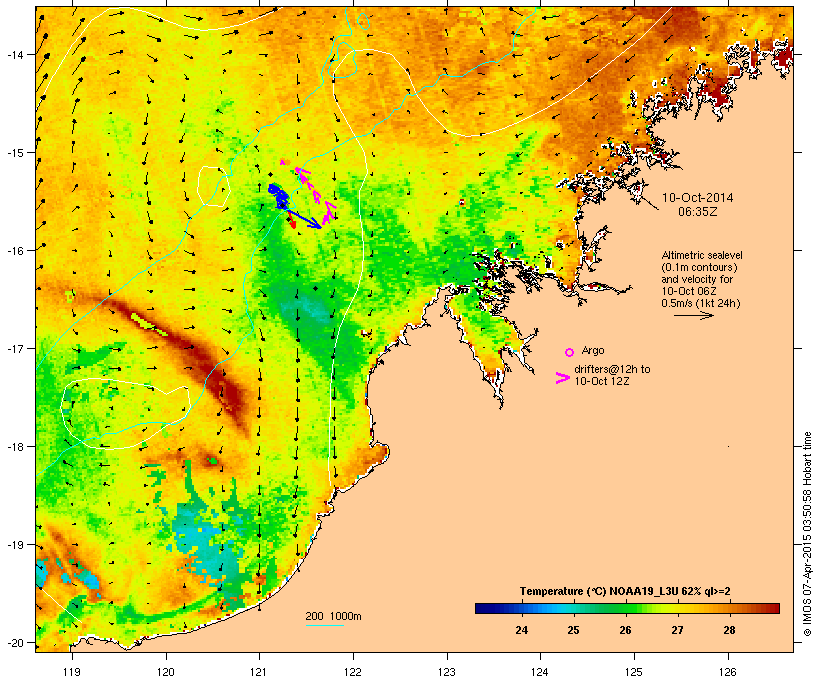Click the '10-Oct 12Z' legend text

(x=601, y=381)
